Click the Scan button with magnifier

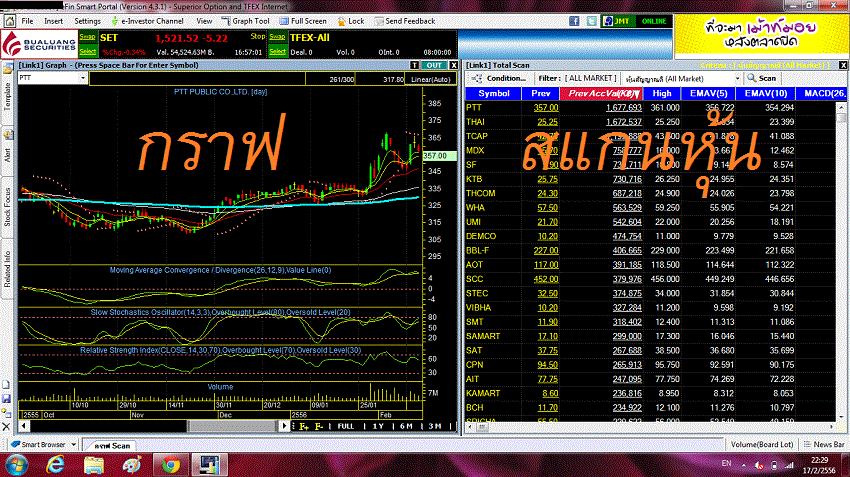click(x=762, y=79)
